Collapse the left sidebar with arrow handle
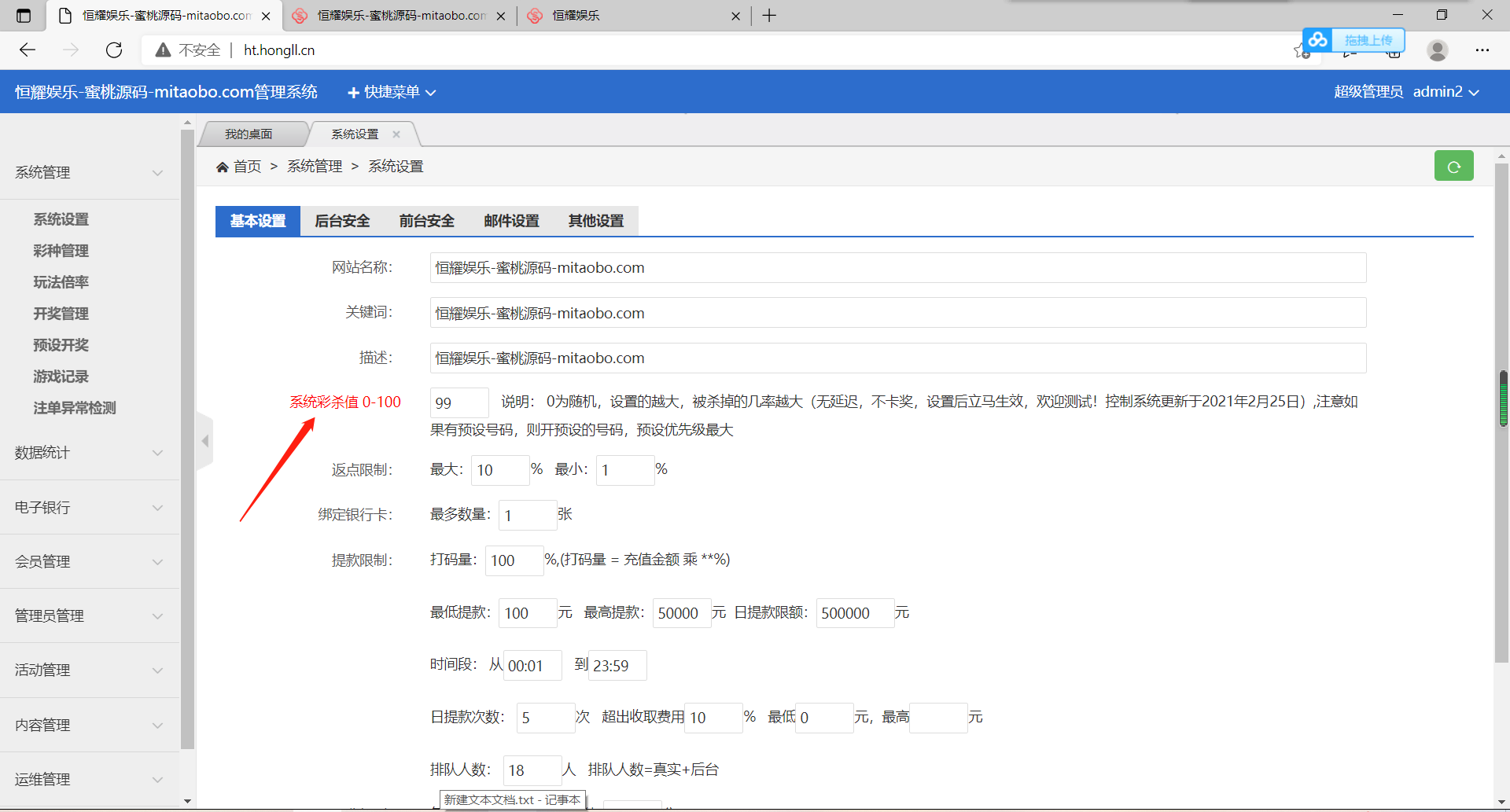The height and width of the screenshot is (812, 1510). point(204,441)
